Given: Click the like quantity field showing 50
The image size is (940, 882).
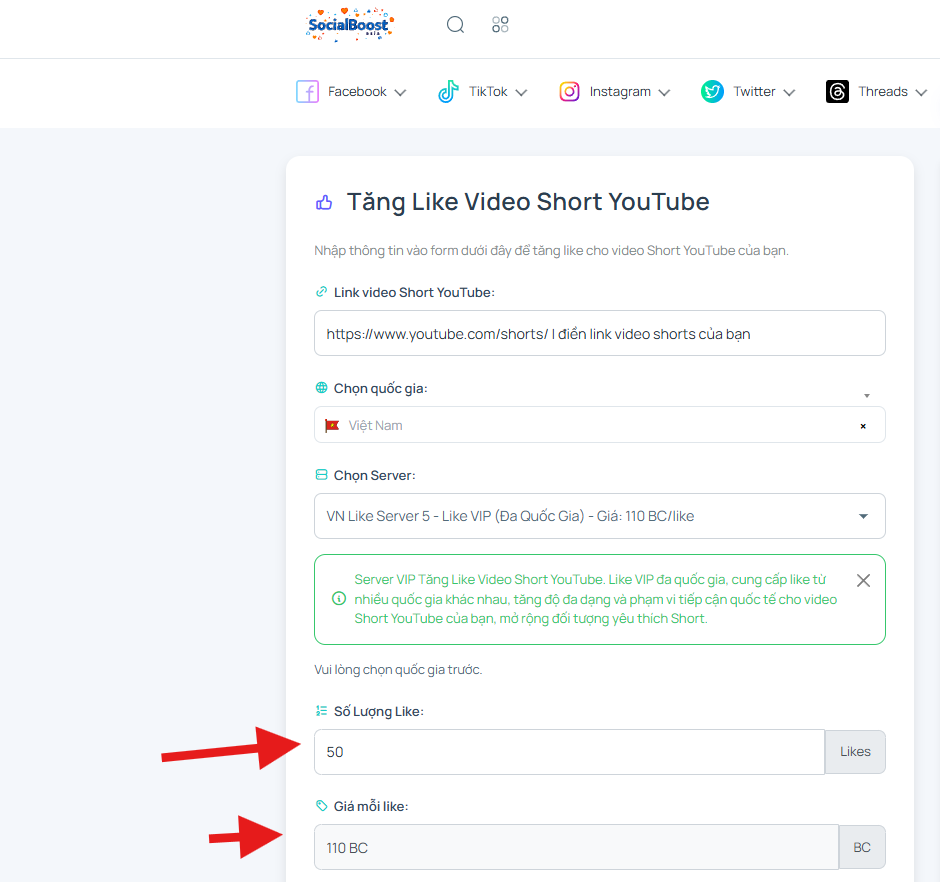Looking at the screenshot, I should (x=570, y=752).
